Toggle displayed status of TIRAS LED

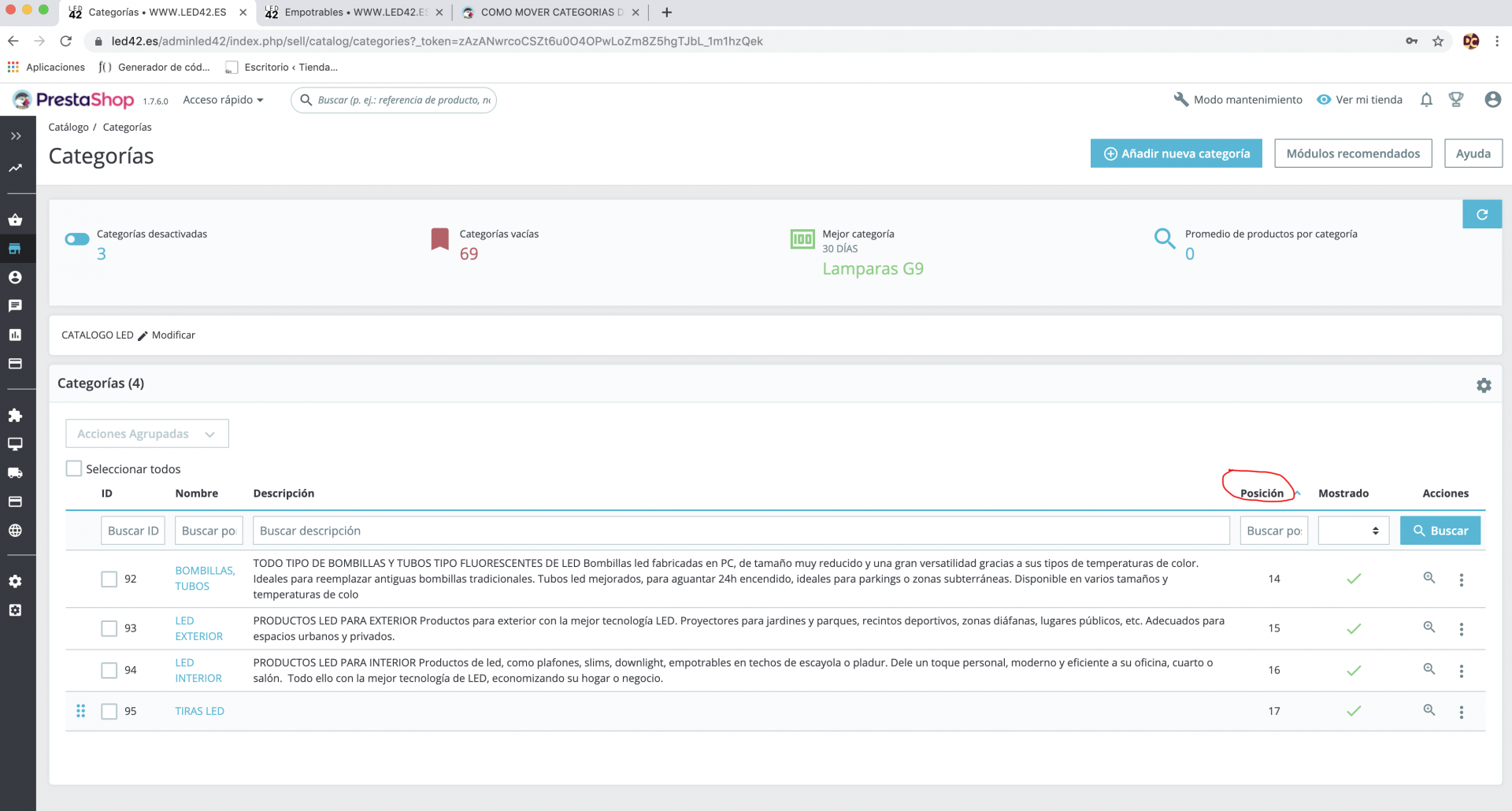[x=1354, y=711]
